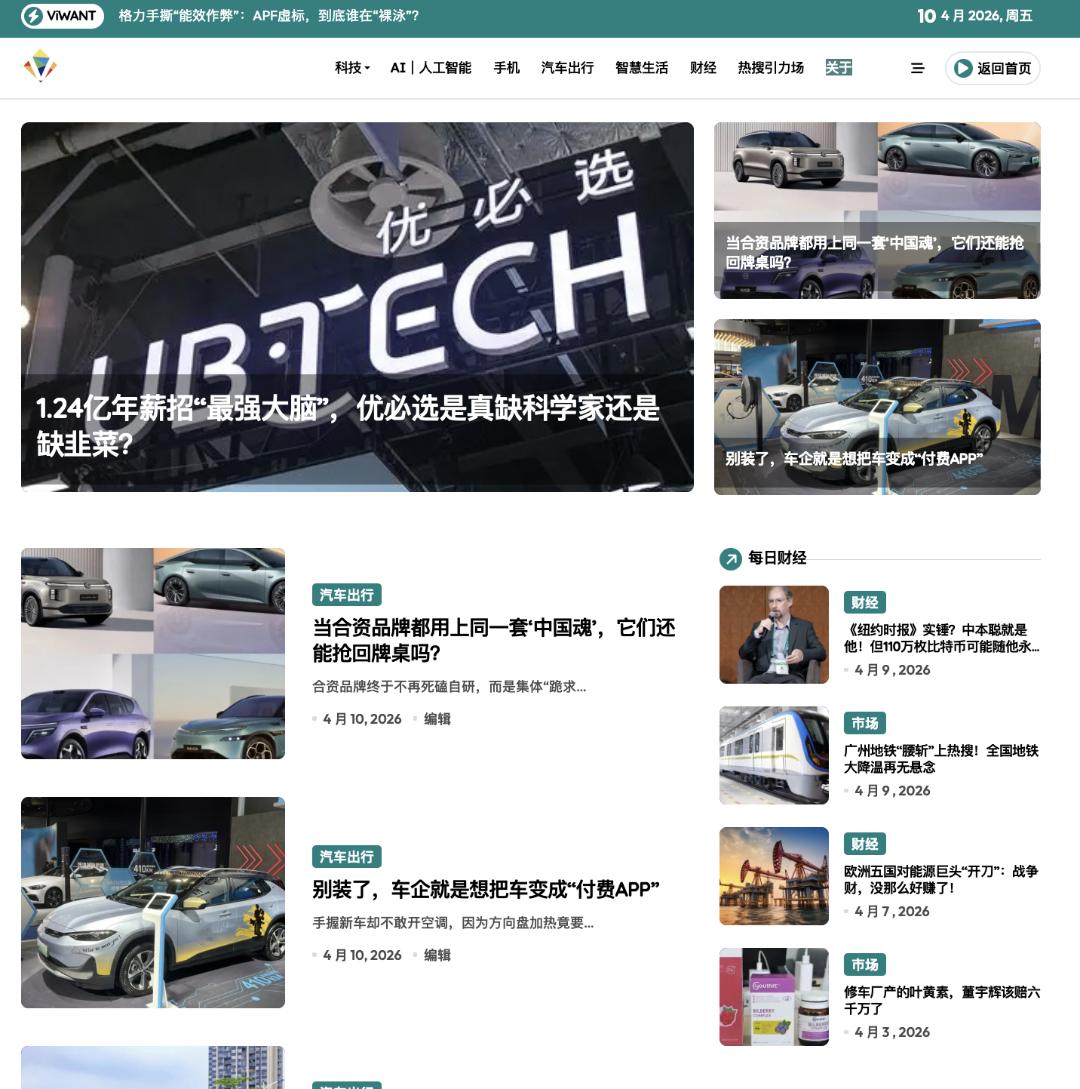Click the 财经 tag above 纽约时报 article

click(x=864, y=602)
